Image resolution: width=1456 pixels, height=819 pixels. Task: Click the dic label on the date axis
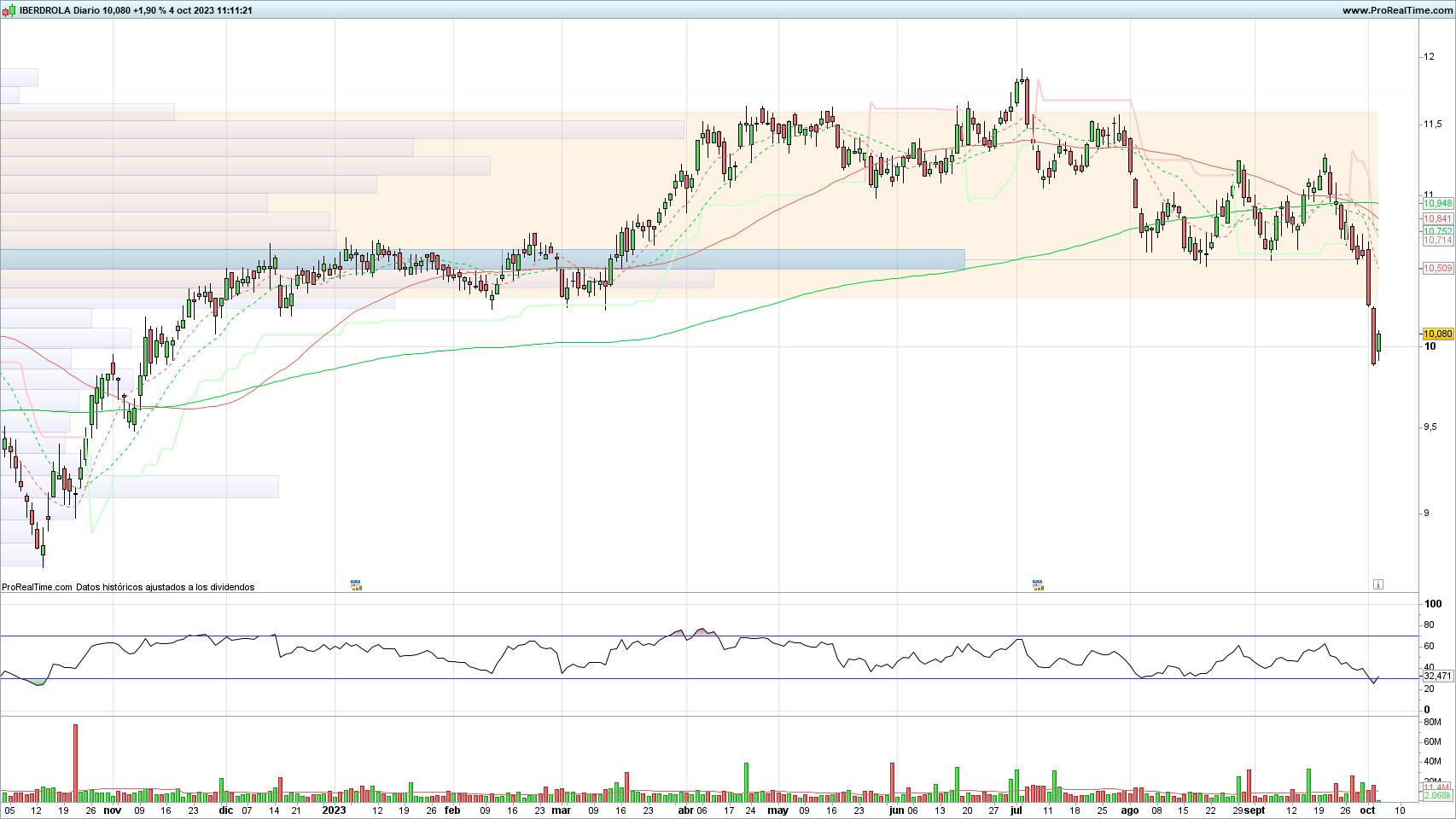click(x=225, y=810)
